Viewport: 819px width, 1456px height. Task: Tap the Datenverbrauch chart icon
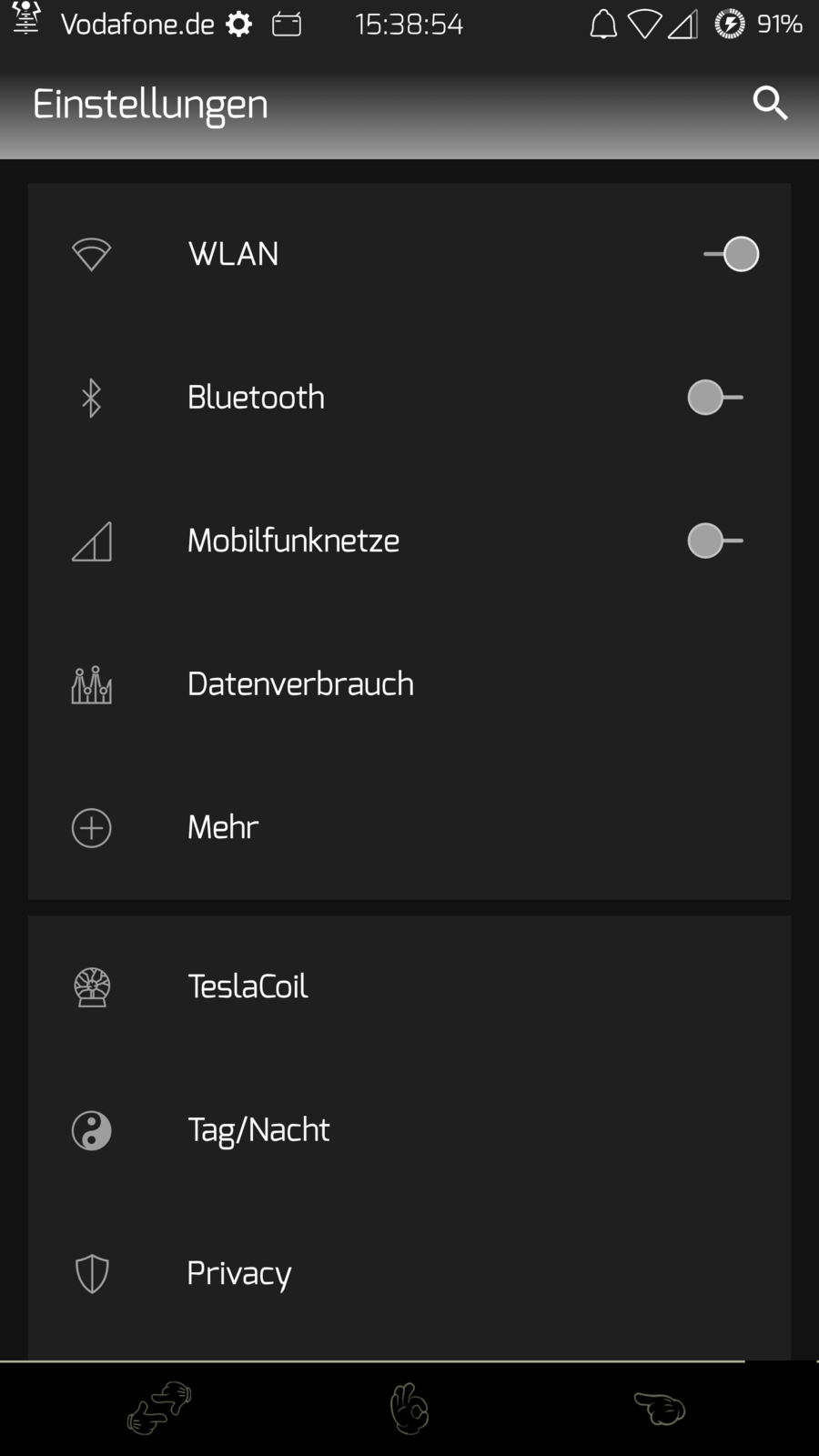[x=92, y=684]
